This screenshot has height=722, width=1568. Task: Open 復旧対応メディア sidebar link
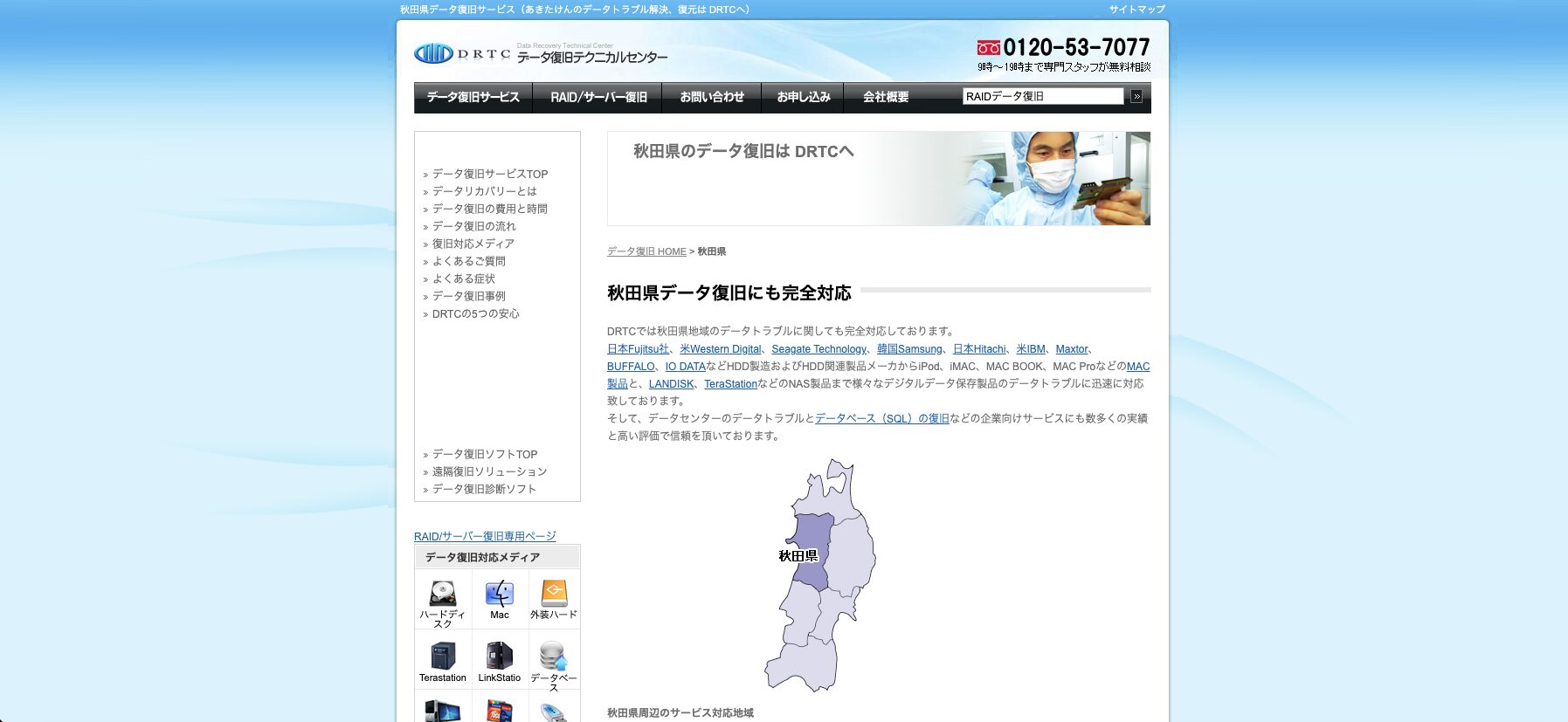(x=473, y=244)
